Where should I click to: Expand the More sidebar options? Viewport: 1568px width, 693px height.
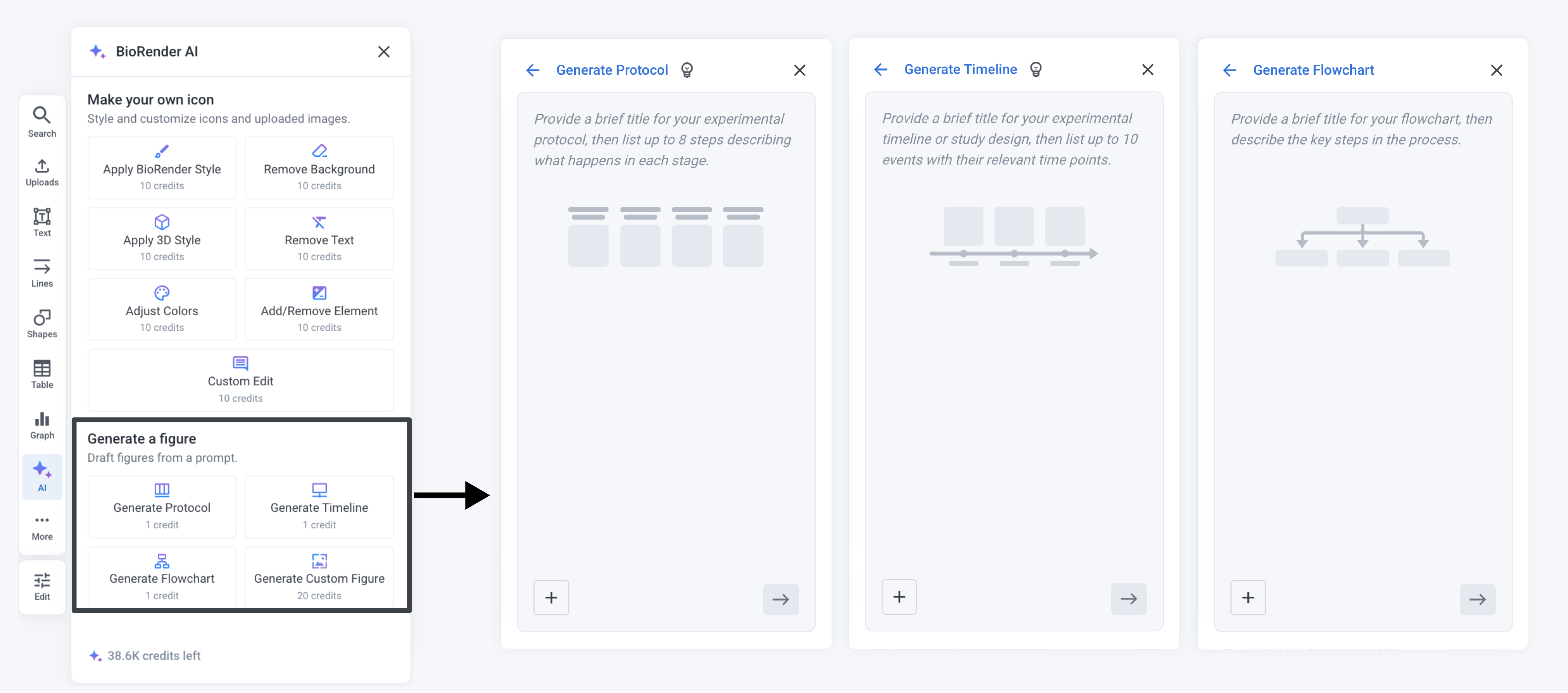point(42,527)
